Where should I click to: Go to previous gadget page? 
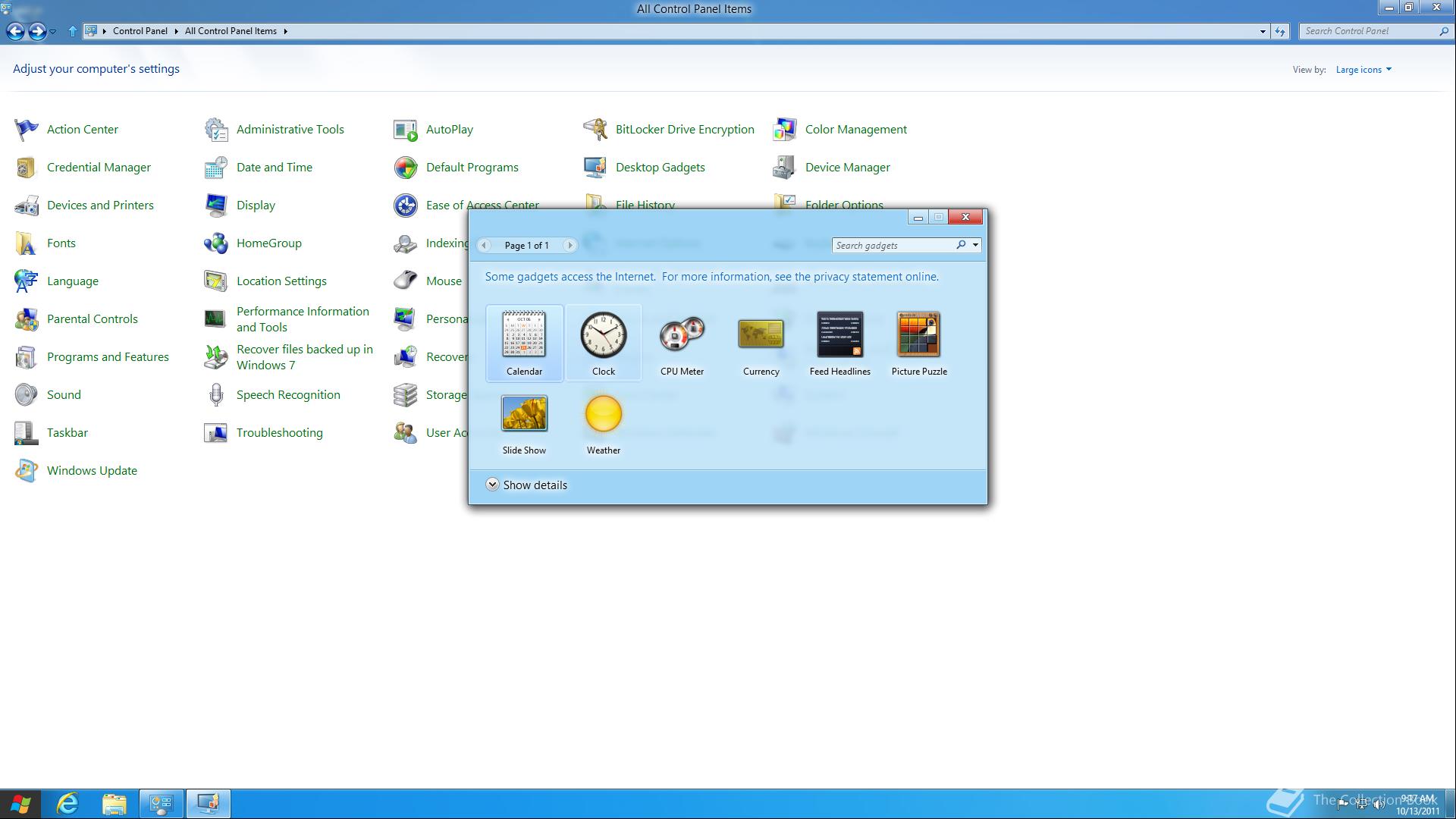(x=484, y=245)
